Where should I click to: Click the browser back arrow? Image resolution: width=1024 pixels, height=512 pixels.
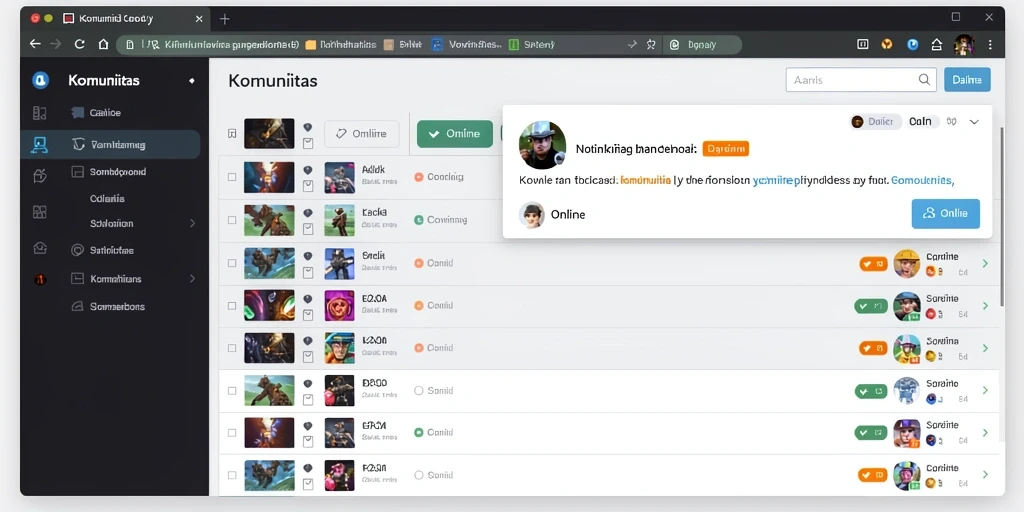pos(35,44)
